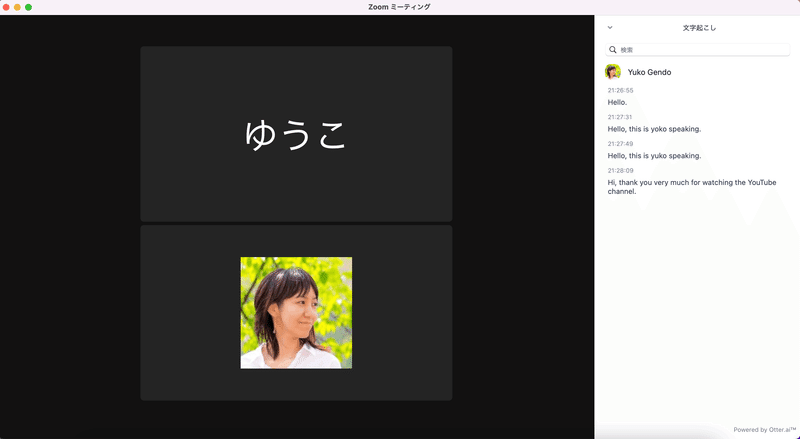
Task: Select "Hello, this is yuko speaking." line
Action: click(x=654, y=156)
